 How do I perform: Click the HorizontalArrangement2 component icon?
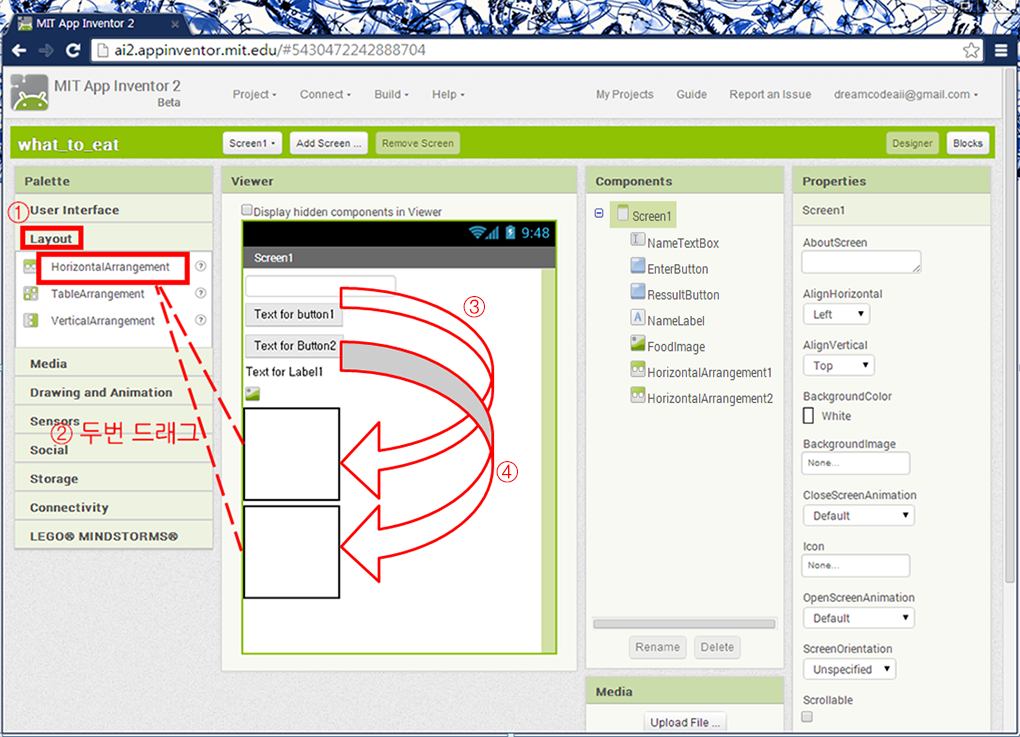coord(638,395)
